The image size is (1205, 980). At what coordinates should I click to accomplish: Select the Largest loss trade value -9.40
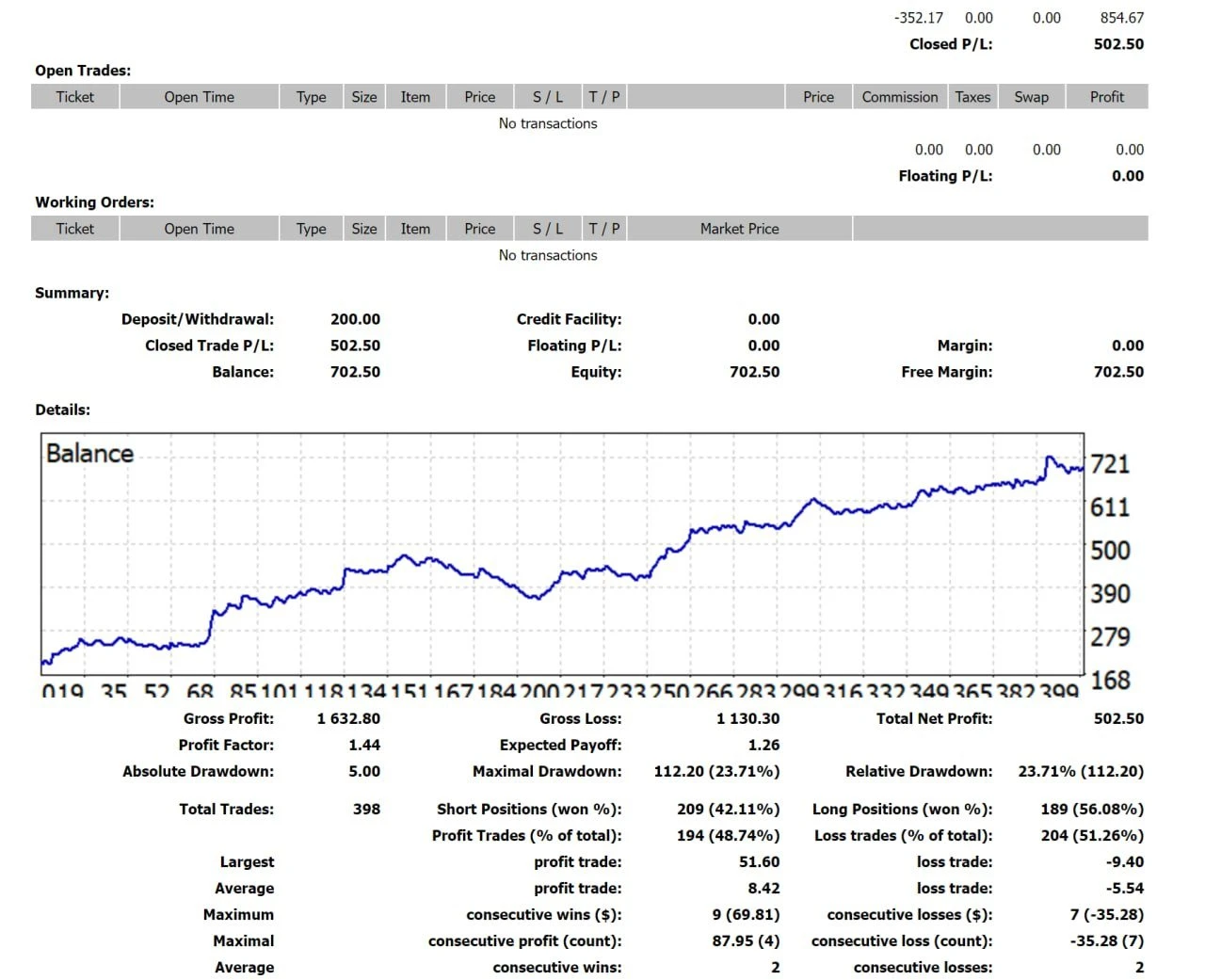tap(1124, 861)
